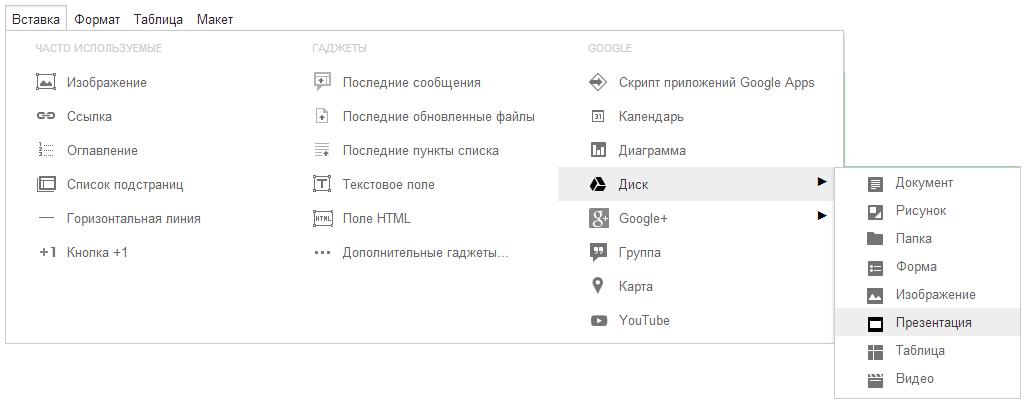Click the Карта map pin icon

597,286
